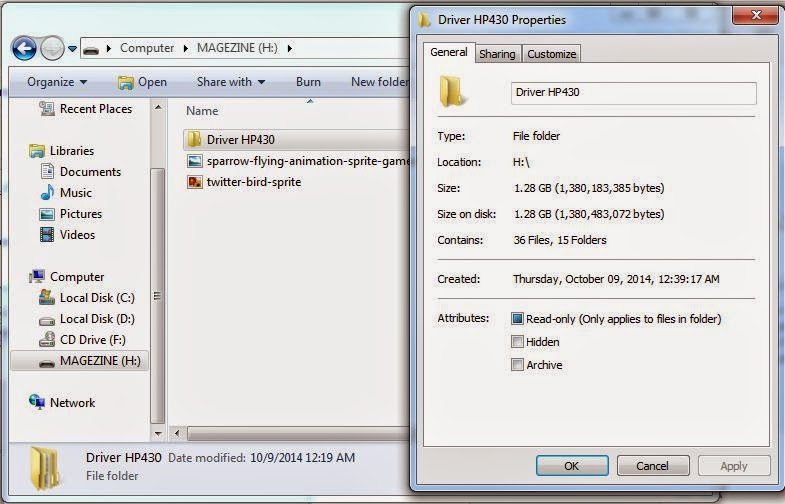Expand the arrow after Computer breadcrumb
This screenshot has width=785, height=504.
186,49
